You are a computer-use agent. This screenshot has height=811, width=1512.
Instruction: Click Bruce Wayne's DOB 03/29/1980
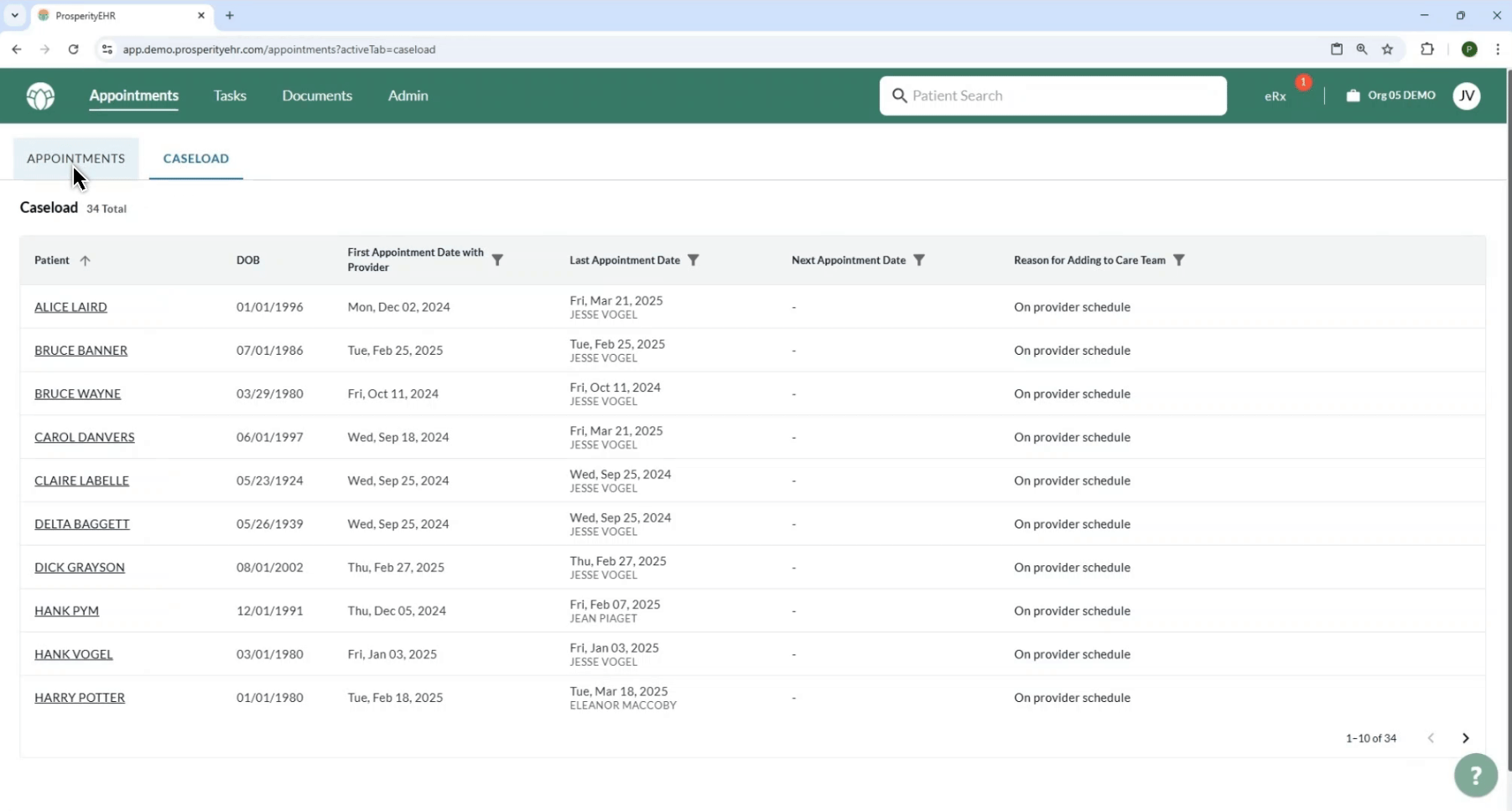[269, 394]
